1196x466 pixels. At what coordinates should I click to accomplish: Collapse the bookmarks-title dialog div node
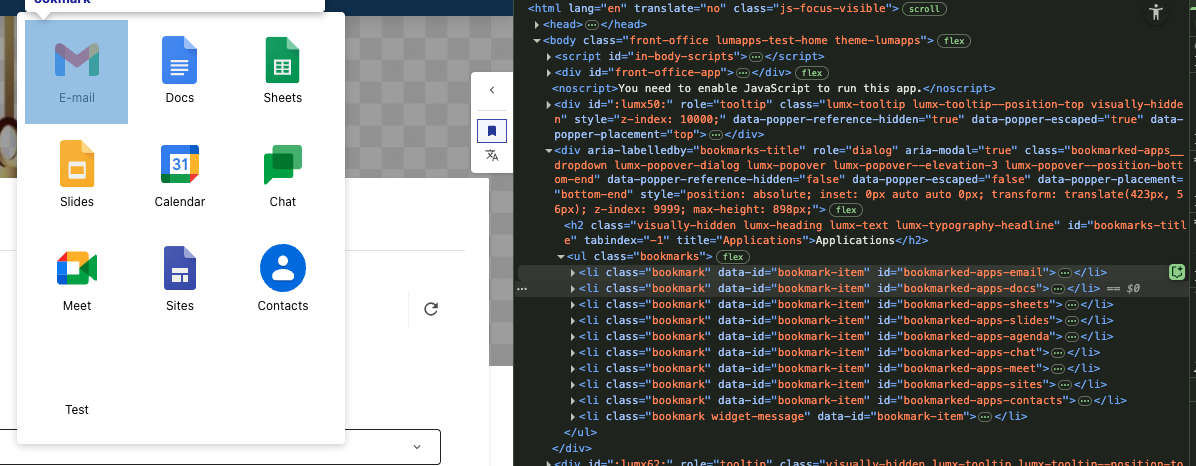pyautogui.click(x=548, y=151)
